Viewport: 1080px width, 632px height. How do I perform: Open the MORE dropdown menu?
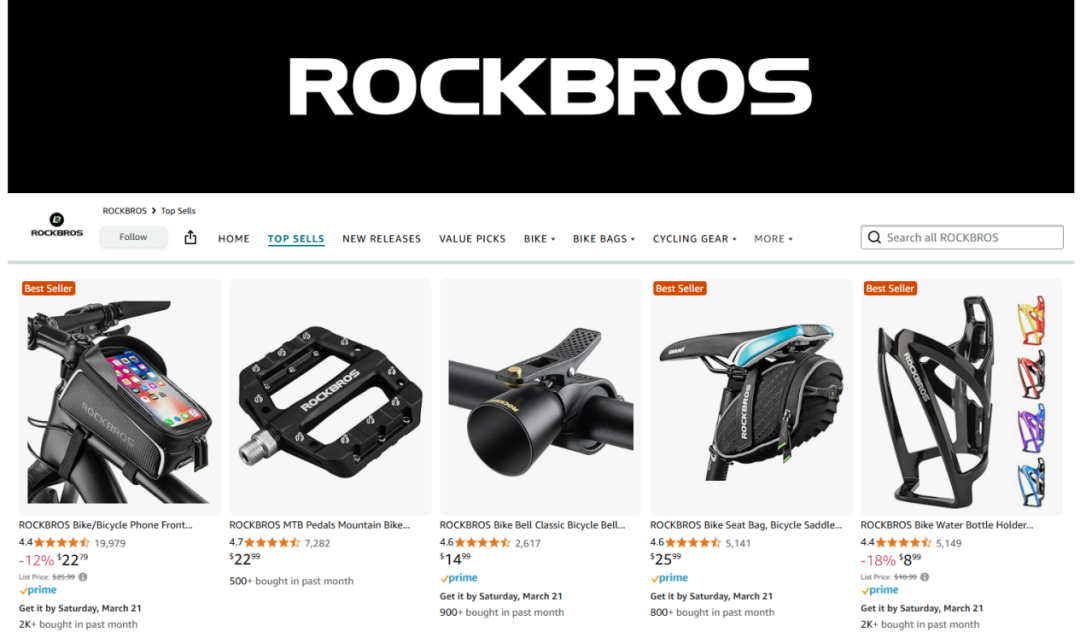(773, 239)
